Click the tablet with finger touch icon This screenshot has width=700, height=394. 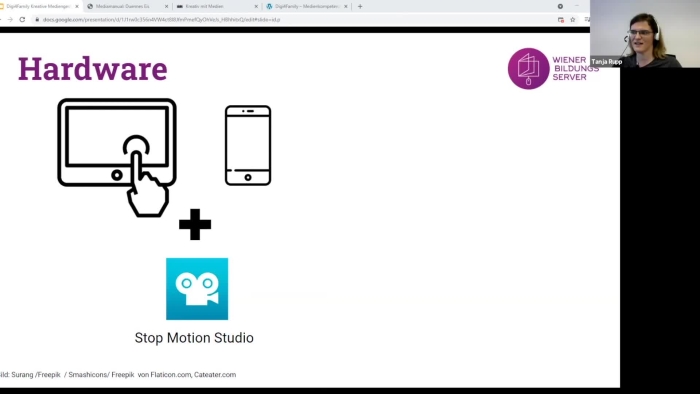pyautogui.click(x=117, y=158)
